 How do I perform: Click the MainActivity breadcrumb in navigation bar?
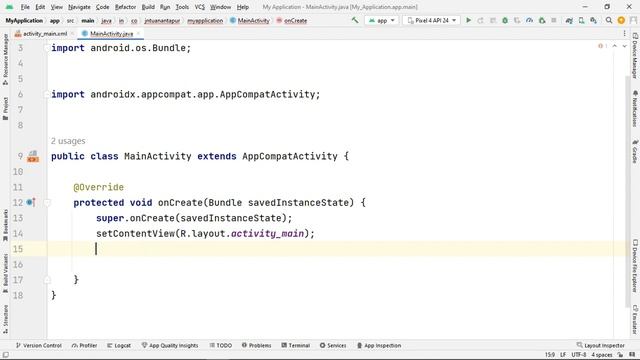click(x=249, y=20)
